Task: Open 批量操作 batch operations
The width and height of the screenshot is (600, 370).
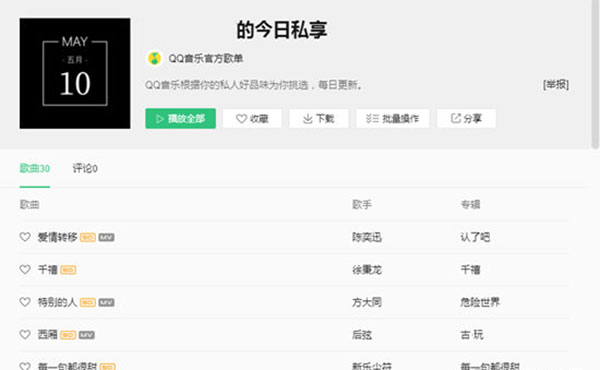Action: pos(393,119)
